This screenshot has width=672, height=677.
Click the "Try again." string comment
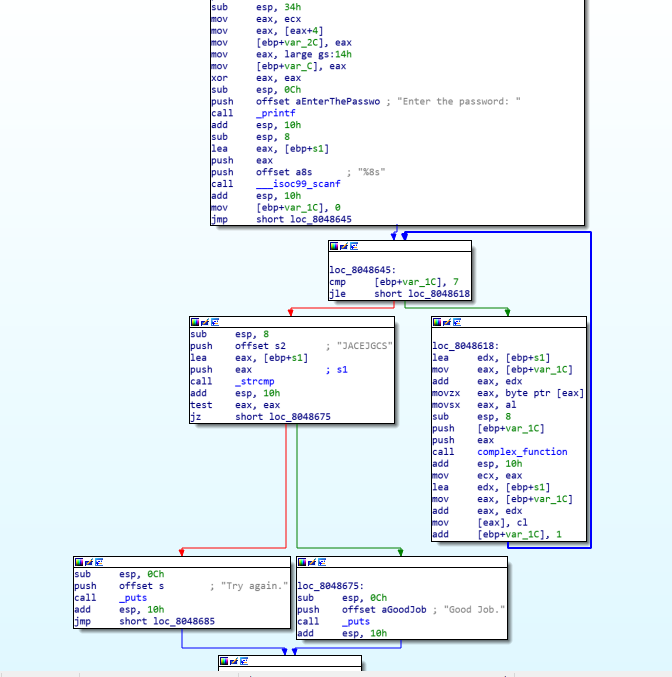click(254, 586)
